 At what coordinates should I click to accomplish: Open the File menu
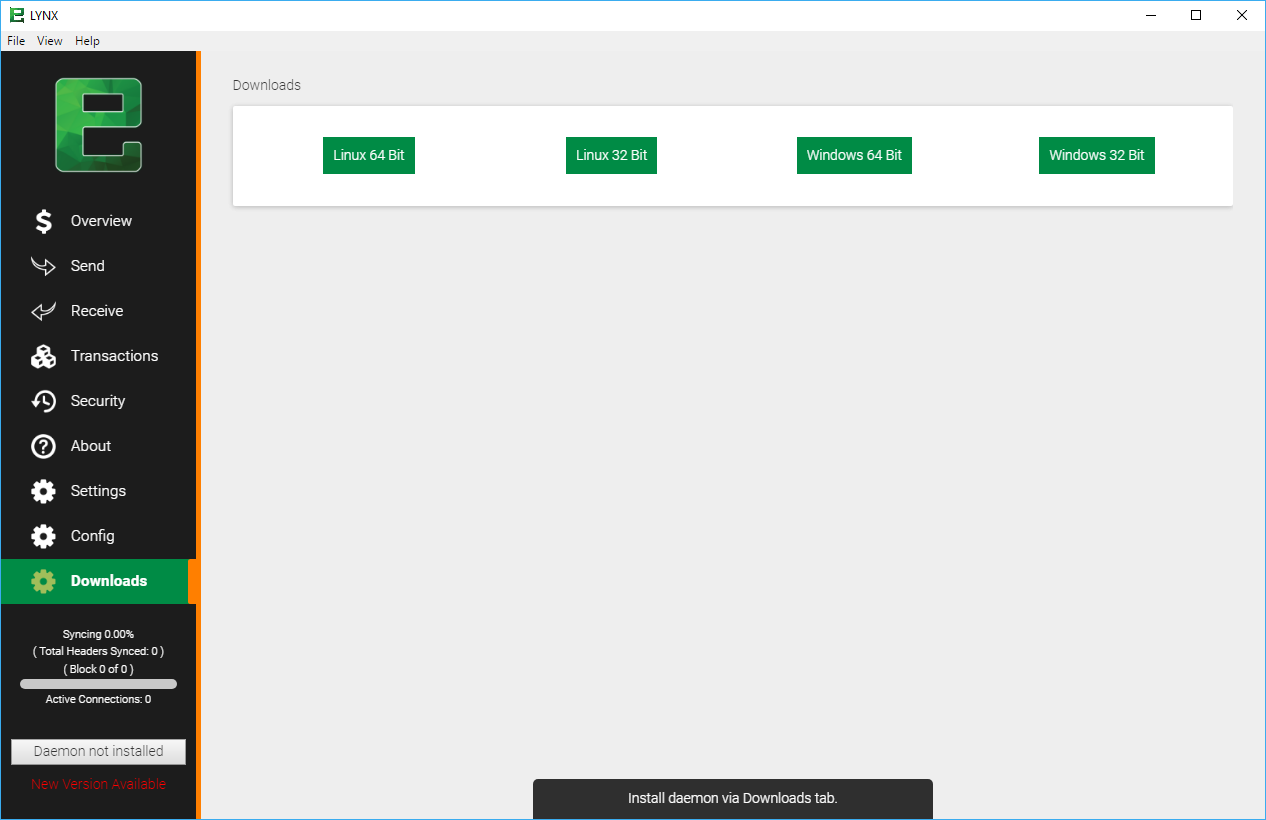click(x=16, y=41)
